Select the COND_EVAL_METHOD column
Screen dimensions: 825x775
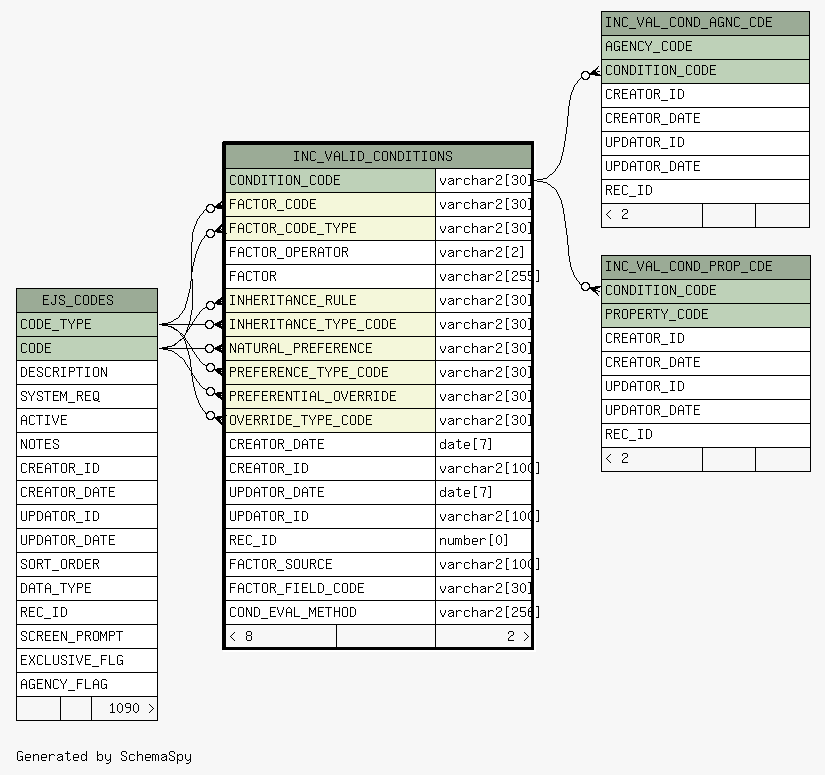point(330,612)
